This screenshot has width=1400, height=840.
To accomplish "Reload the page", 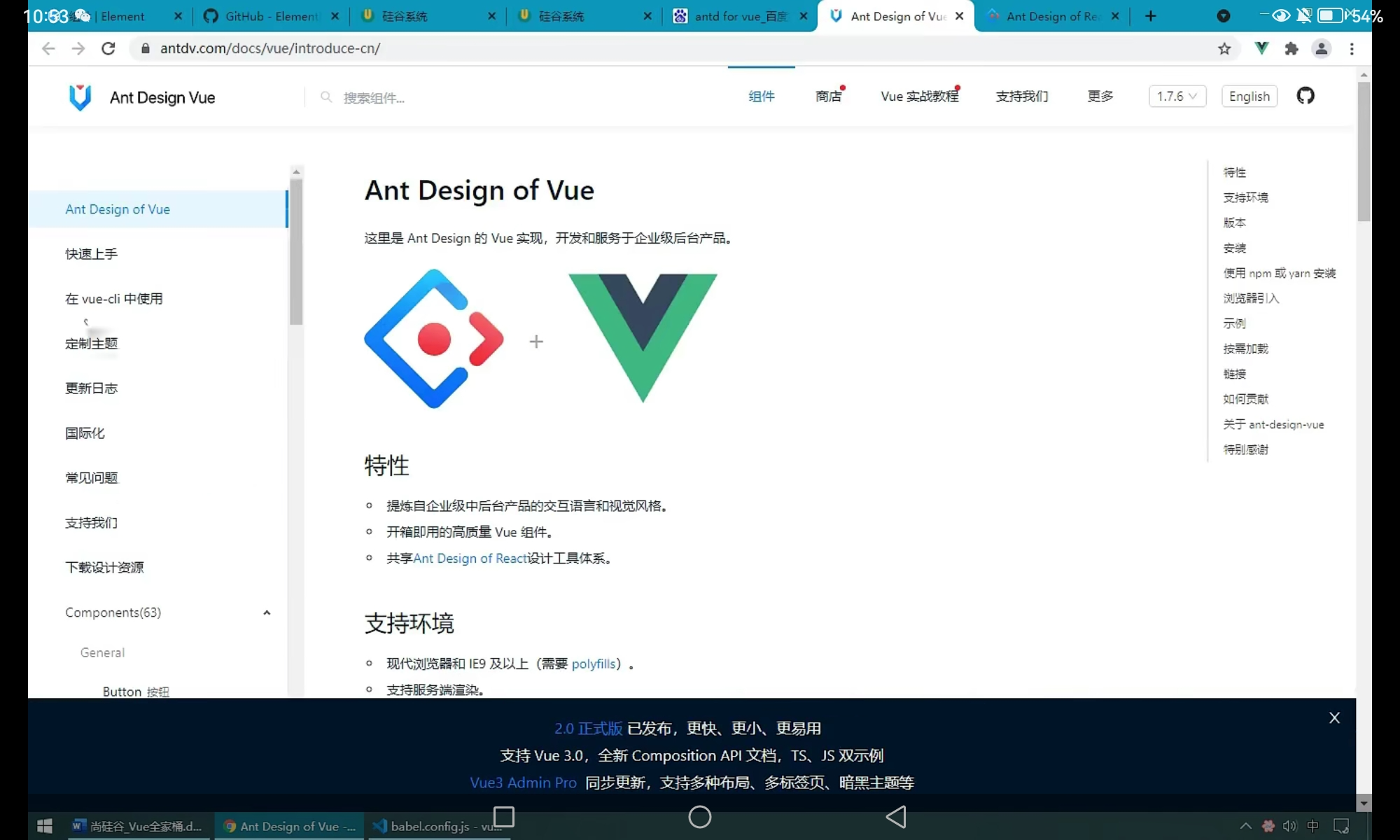I will [108, 48].
